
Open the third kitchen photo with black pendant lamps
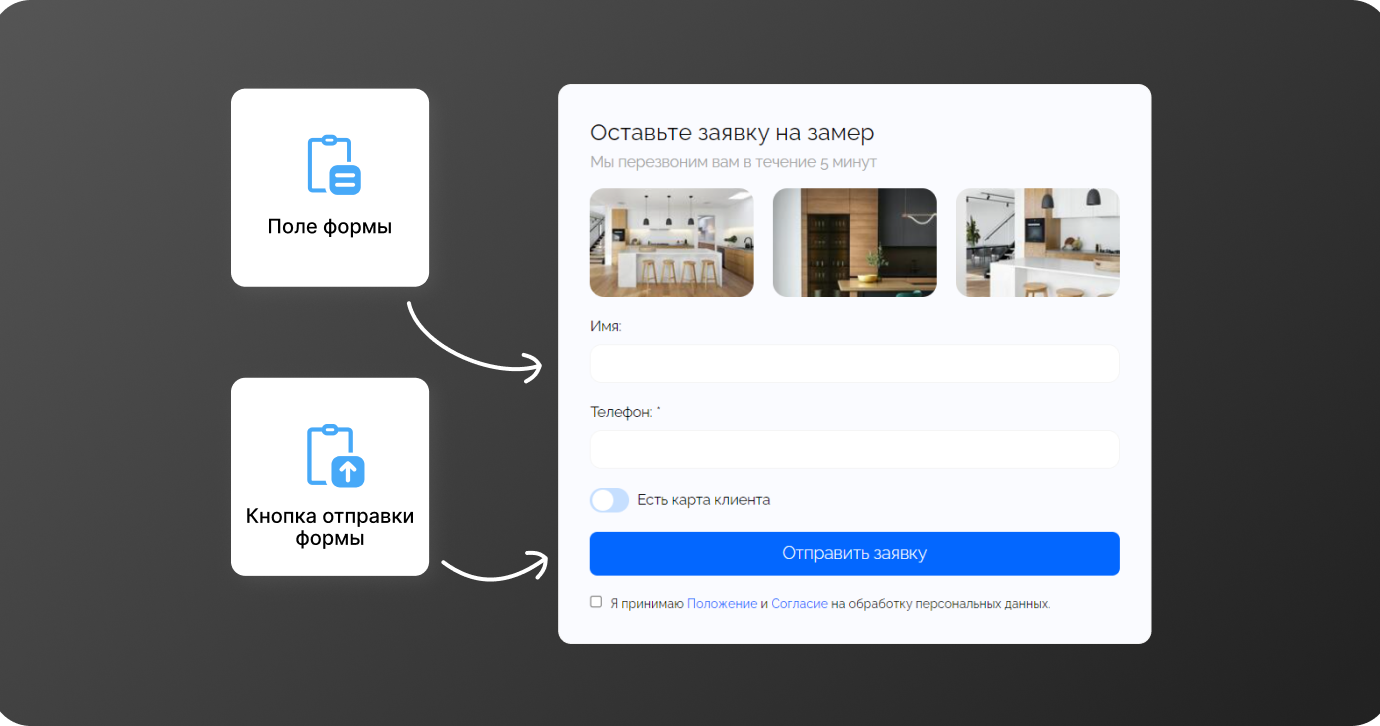(x=1037, y=243)
